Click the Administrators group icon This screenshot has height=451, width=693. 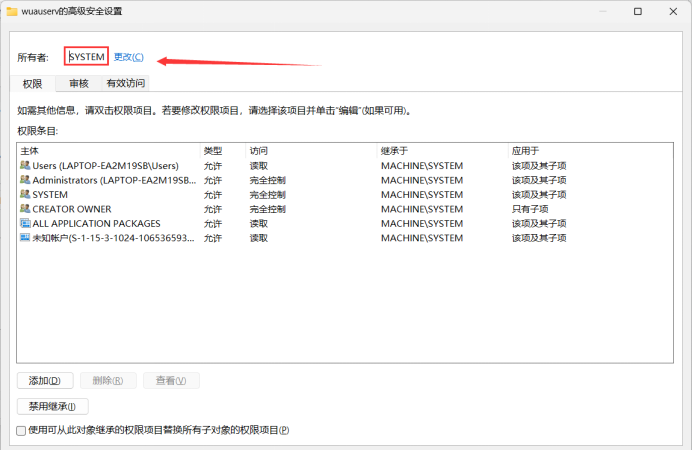point(25,180)
